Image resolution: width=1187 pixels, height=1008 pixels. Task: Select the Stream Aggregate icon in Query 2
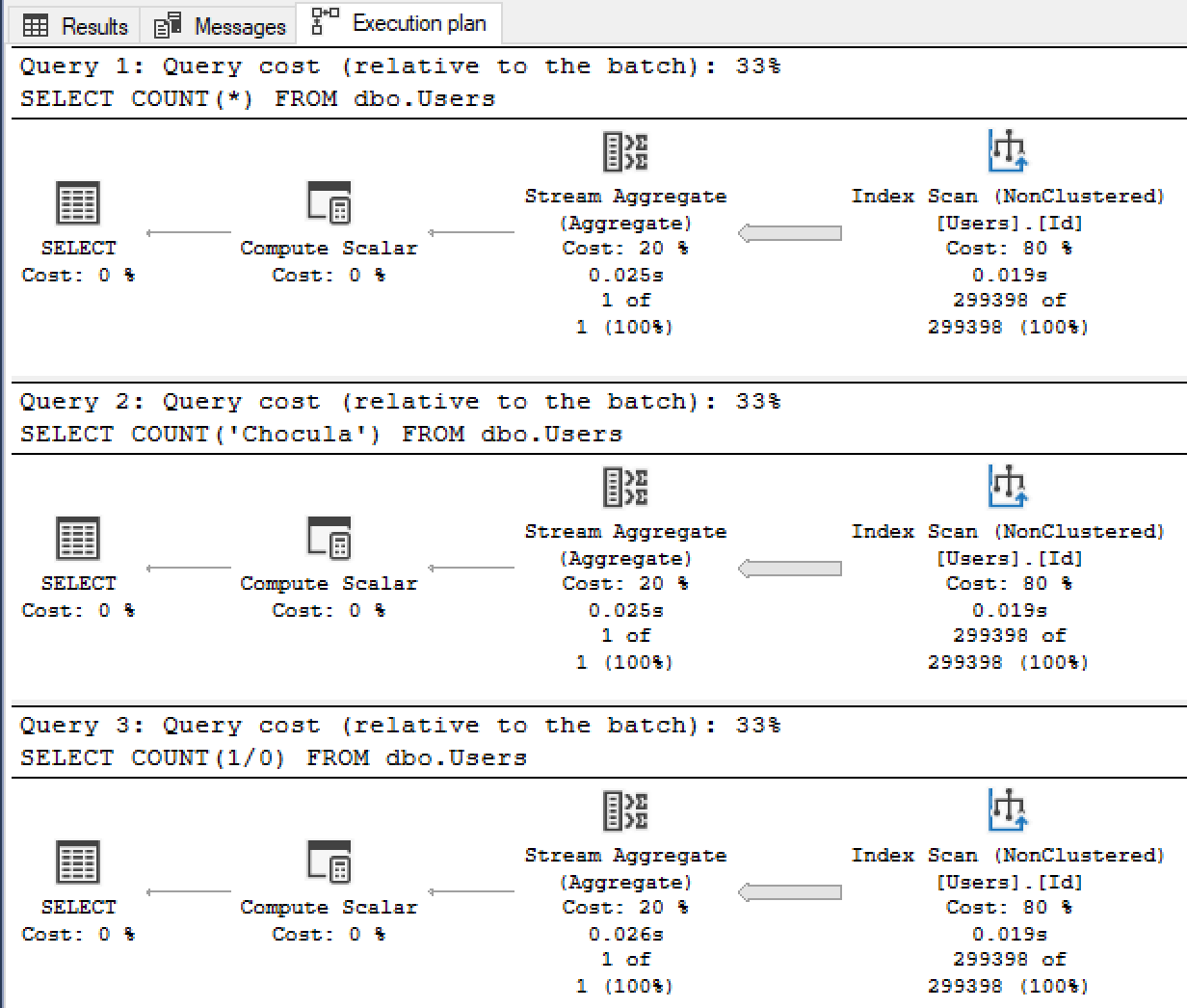tap(626, 487)
